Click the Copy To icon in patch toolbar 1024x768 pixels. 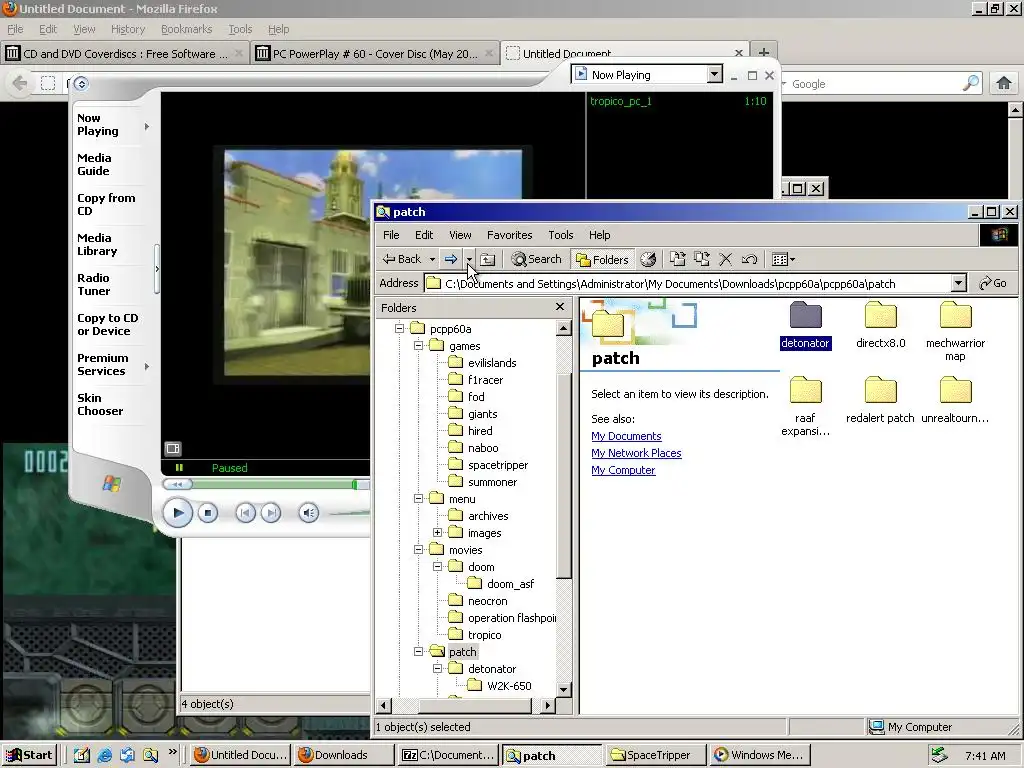pyautogui.click(x=701, y=259)
